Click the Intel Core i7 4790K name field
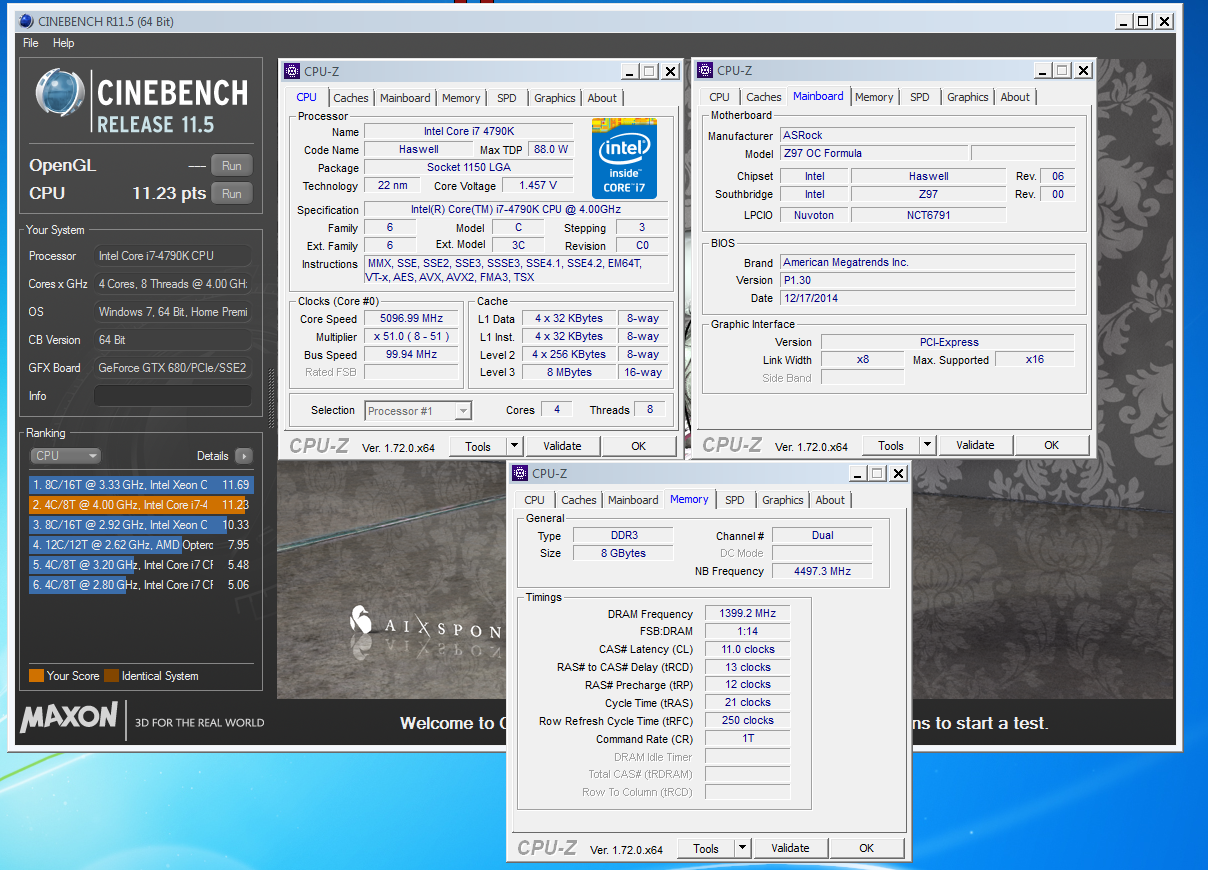 [x=469, y=132]
